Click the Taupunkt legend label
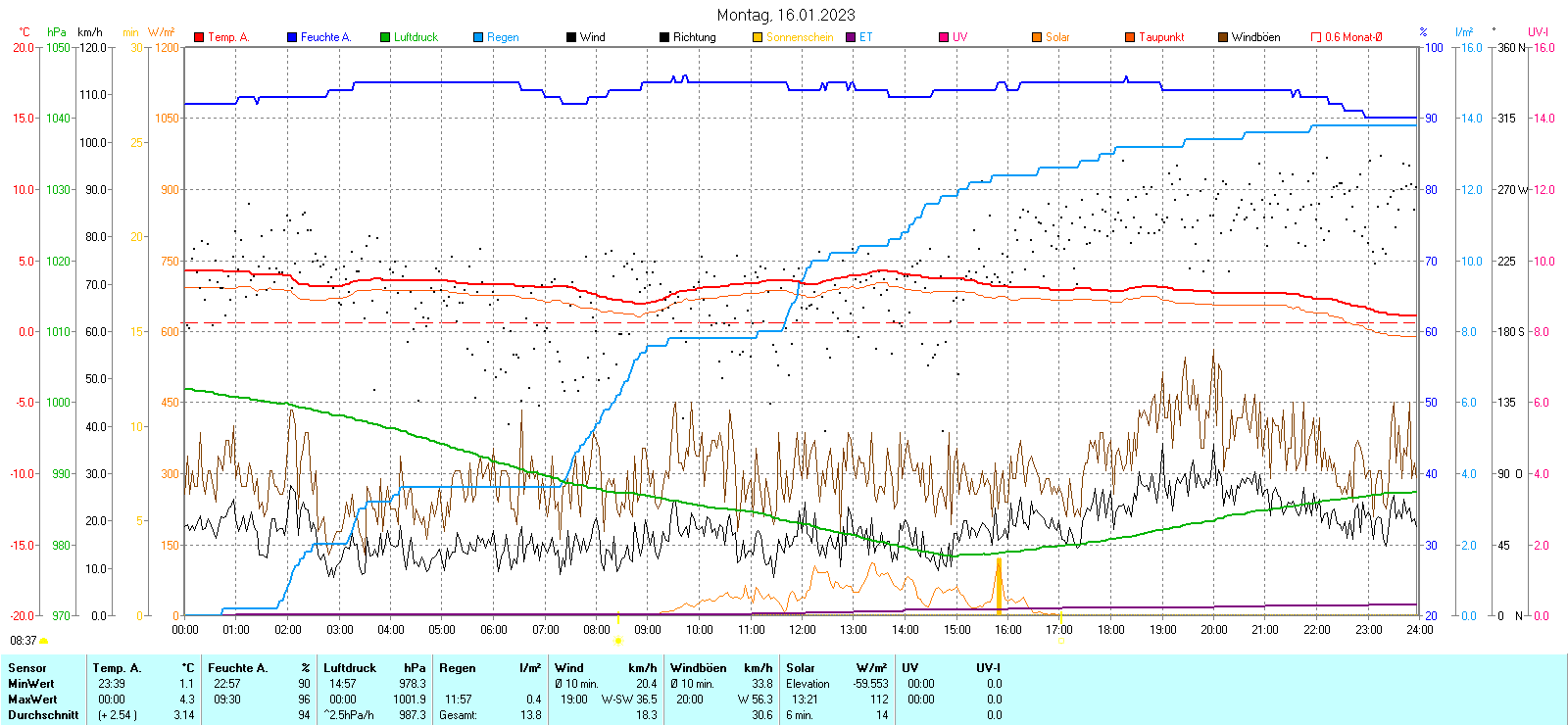The height and width of the screenshot is (725, 1568). [x=1161, y=37]
